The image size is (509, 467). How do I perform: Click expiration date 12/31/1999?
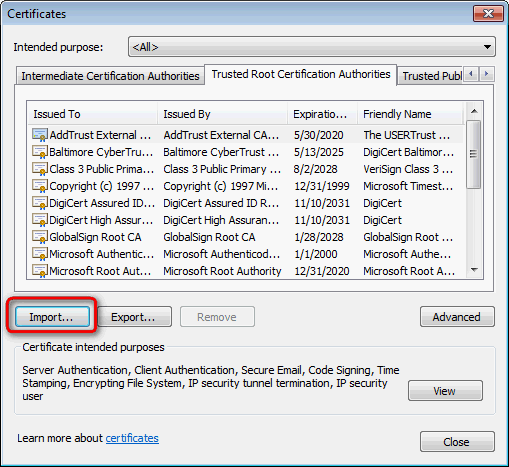(x=322, y=186)
